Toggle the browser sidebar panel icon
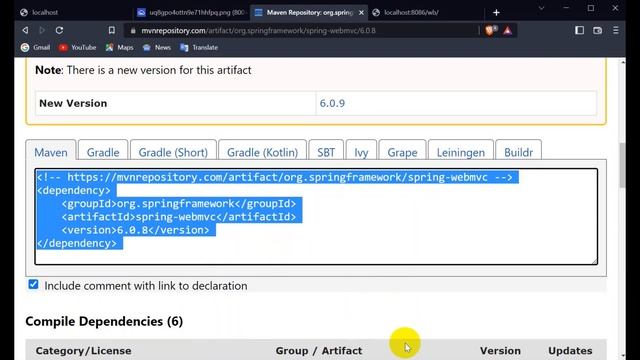Screen dimensions: 640x360 click(x=579, y=30)
